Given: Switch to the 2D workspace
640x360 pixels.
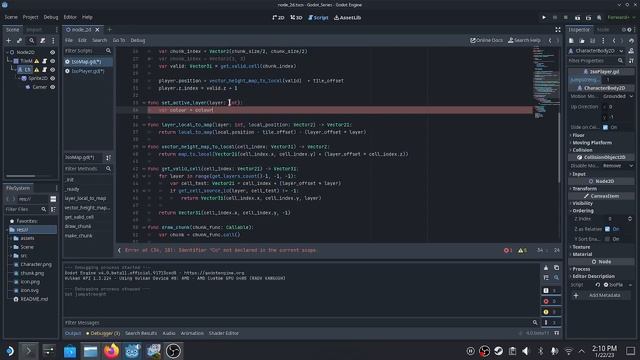Looking at the screenshot, I should pyautogui.click(x=278, y=18).
